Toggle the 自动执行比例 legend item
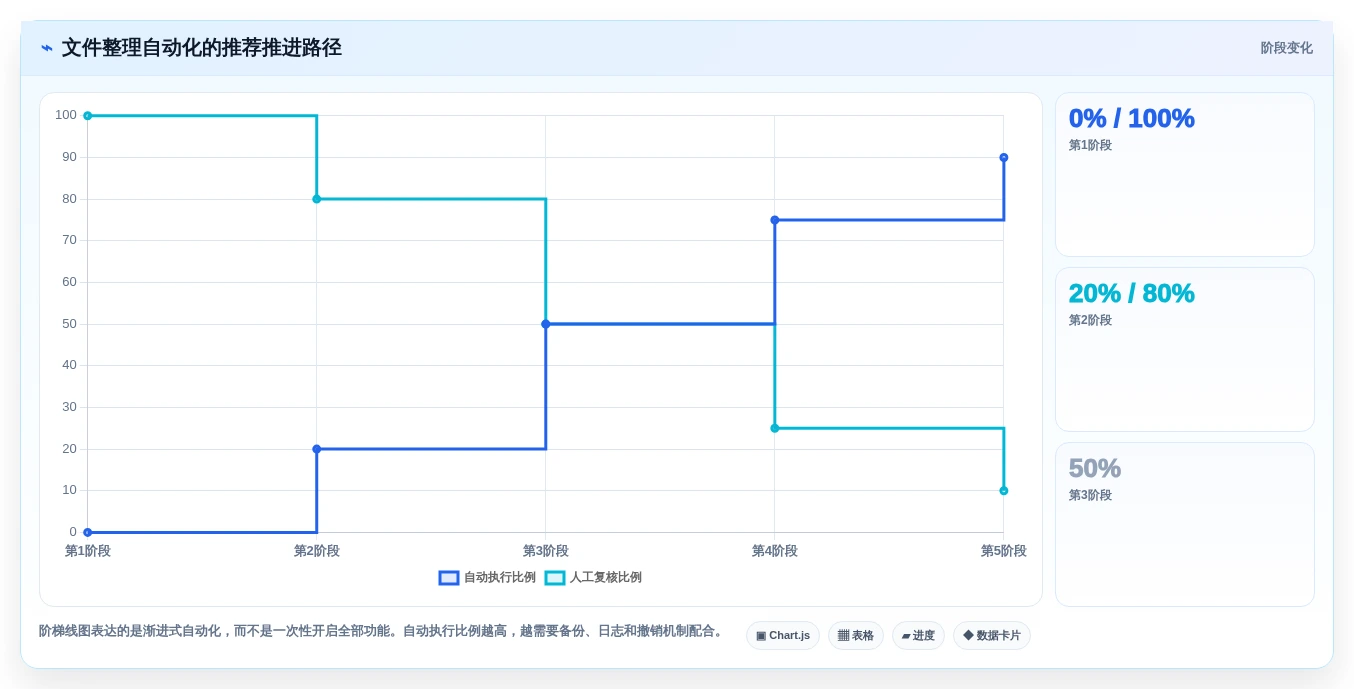 pos(488,578)
